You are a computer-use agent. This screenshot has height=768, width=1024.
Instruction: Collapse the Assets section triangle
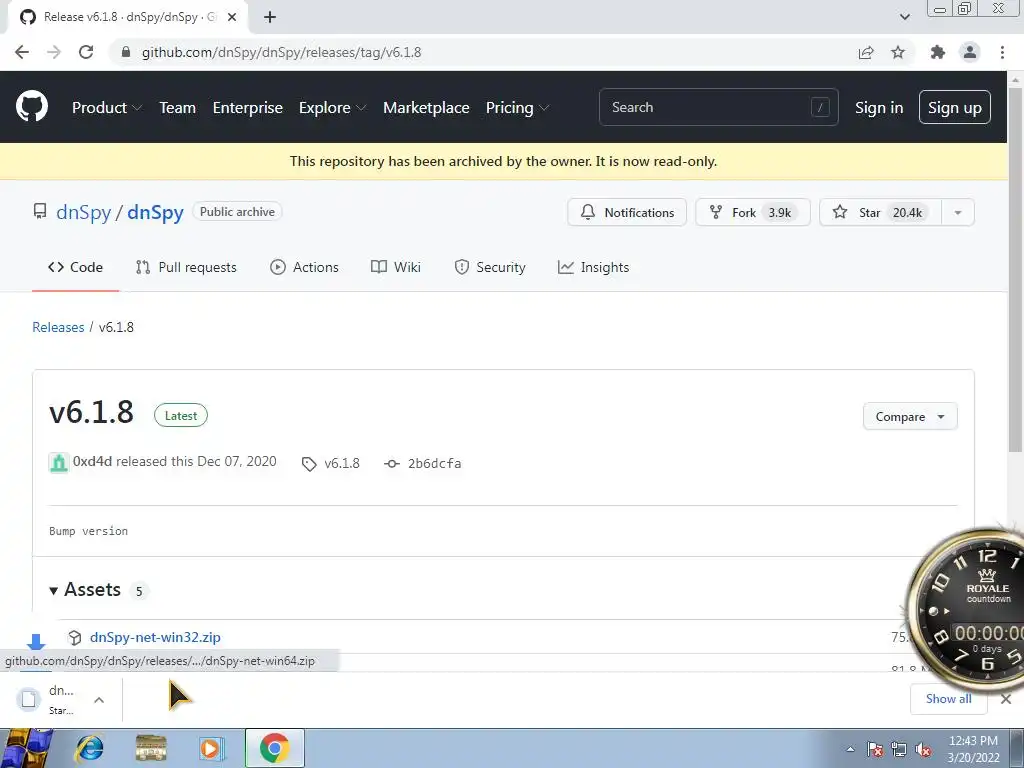pos(54,590)
